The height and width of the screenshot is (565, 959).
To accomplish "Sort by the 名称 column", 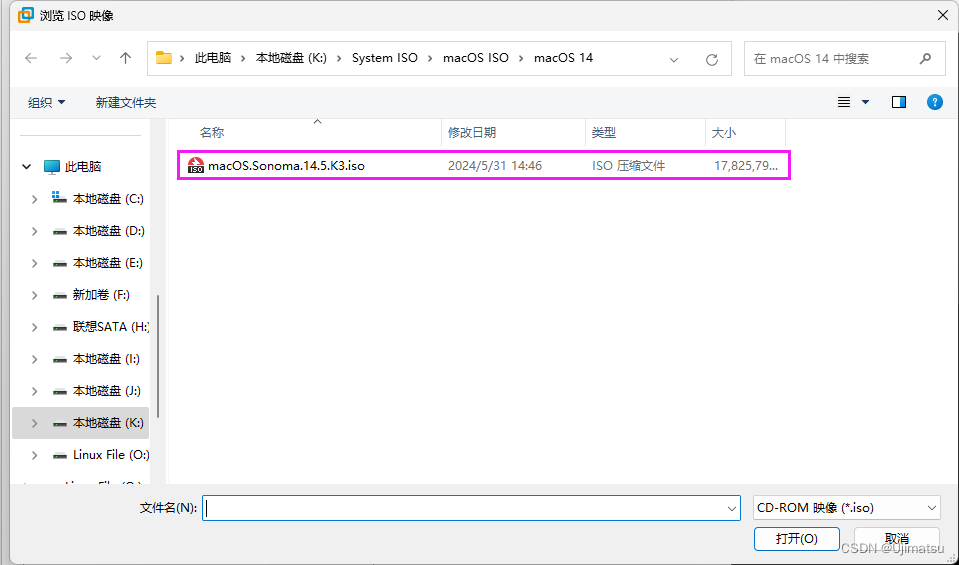I will [x=212, y=133].
